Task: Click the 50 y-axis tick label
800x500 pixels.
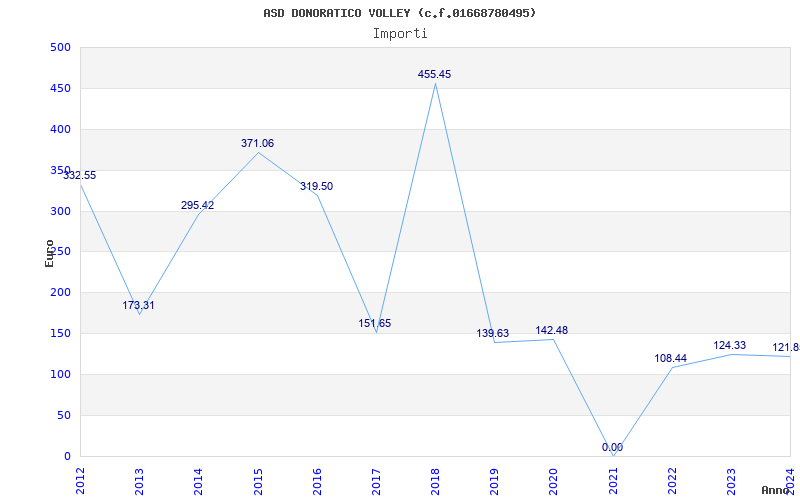Action: click(64, 415)
